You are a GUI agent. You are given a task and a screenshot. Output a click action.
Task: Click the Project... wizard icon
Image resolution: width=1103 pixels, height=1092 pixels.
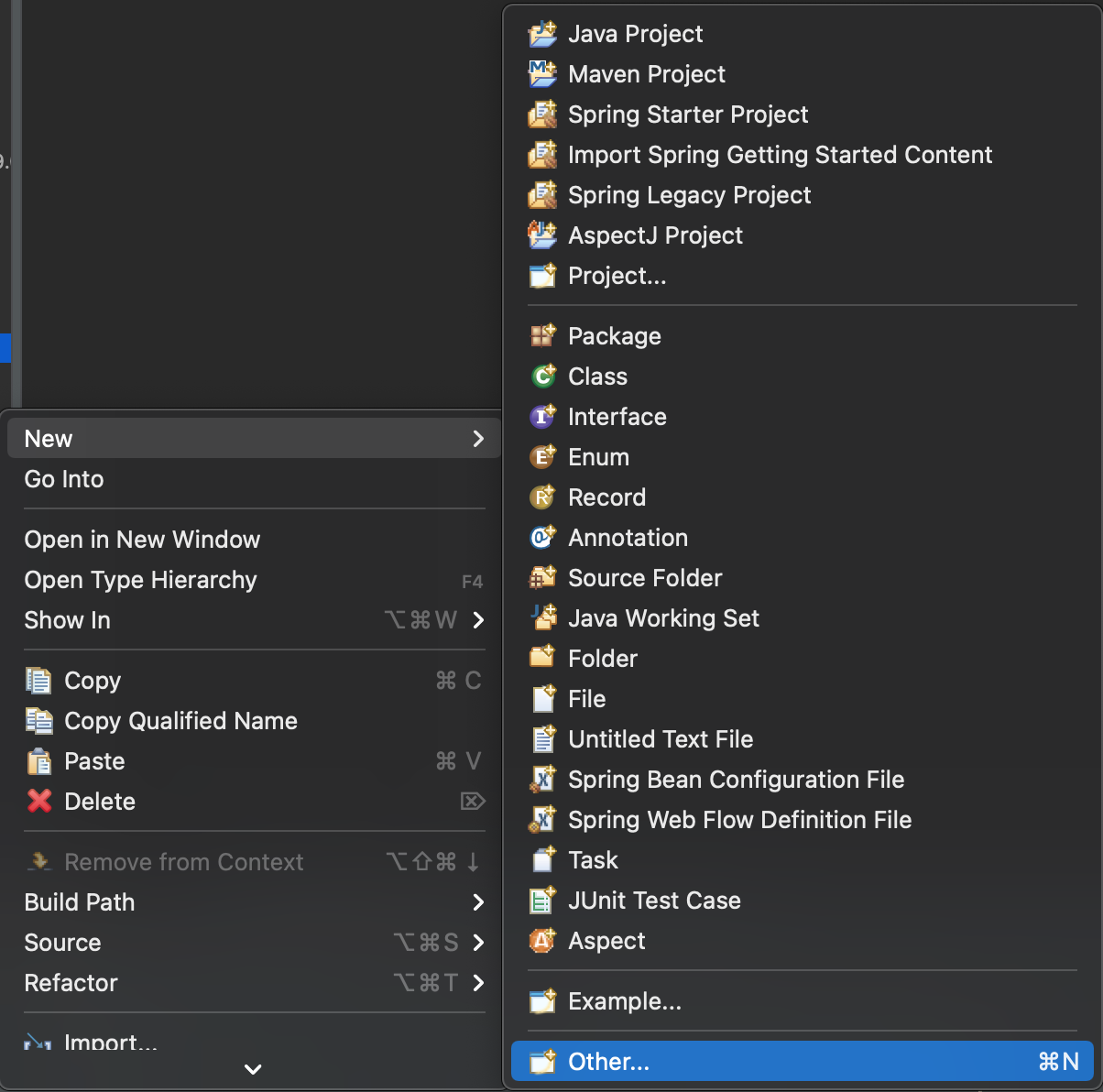pyautogui.click(x=542, y=276)
